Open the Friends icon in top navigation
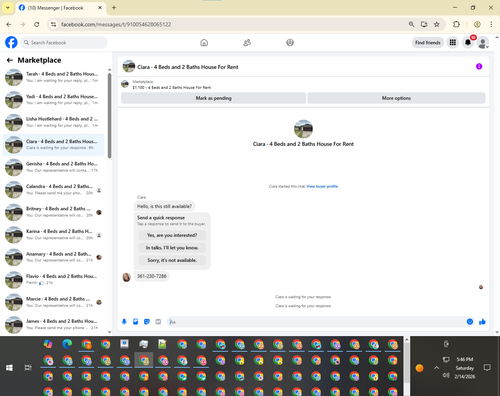Image resolution: width=500 pixels, height=396 pixels. point(247,43)
